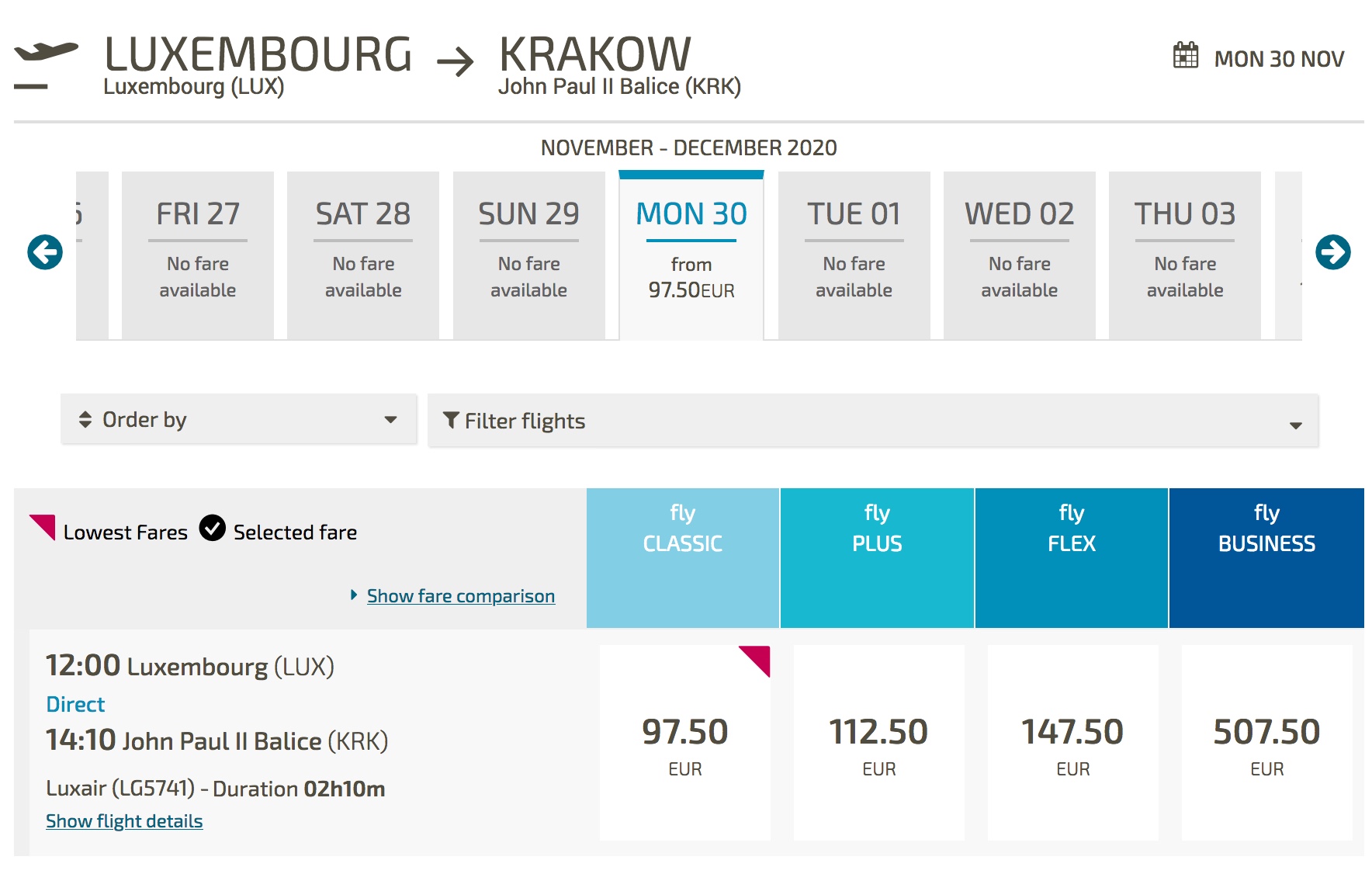Select the FRI 27 date tab

point(198,255)
